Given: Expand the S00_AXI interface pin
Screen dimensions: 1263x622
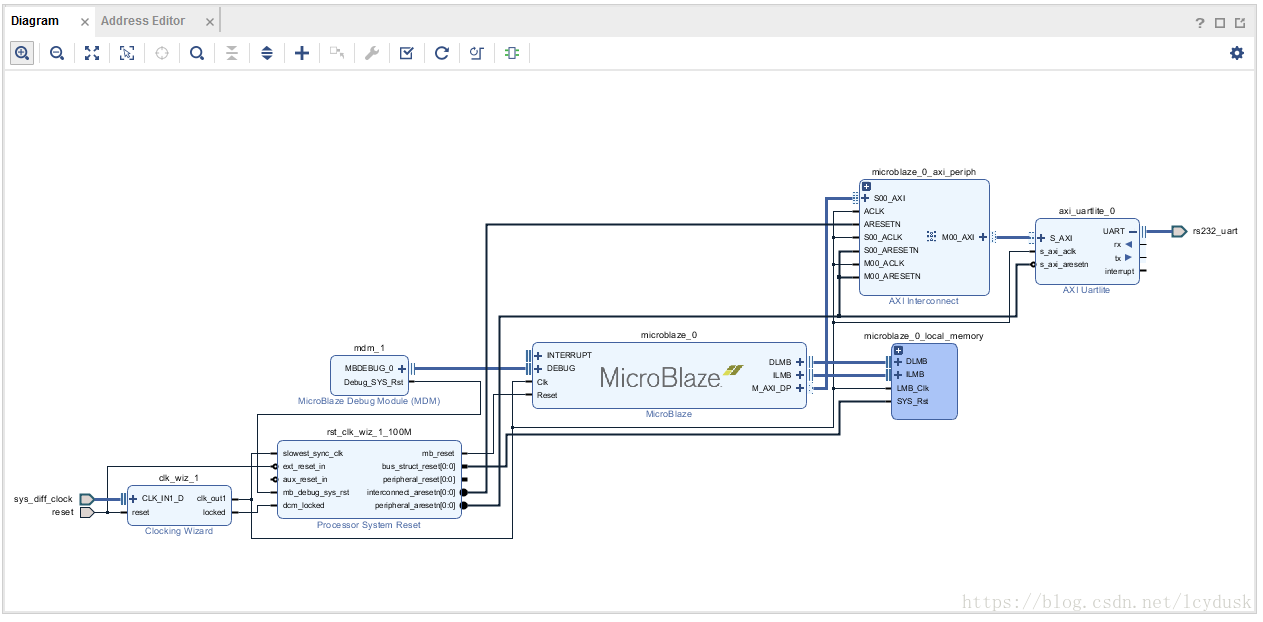Looking at the screenshot, I should pyautogui.click(x=866, y=198).
